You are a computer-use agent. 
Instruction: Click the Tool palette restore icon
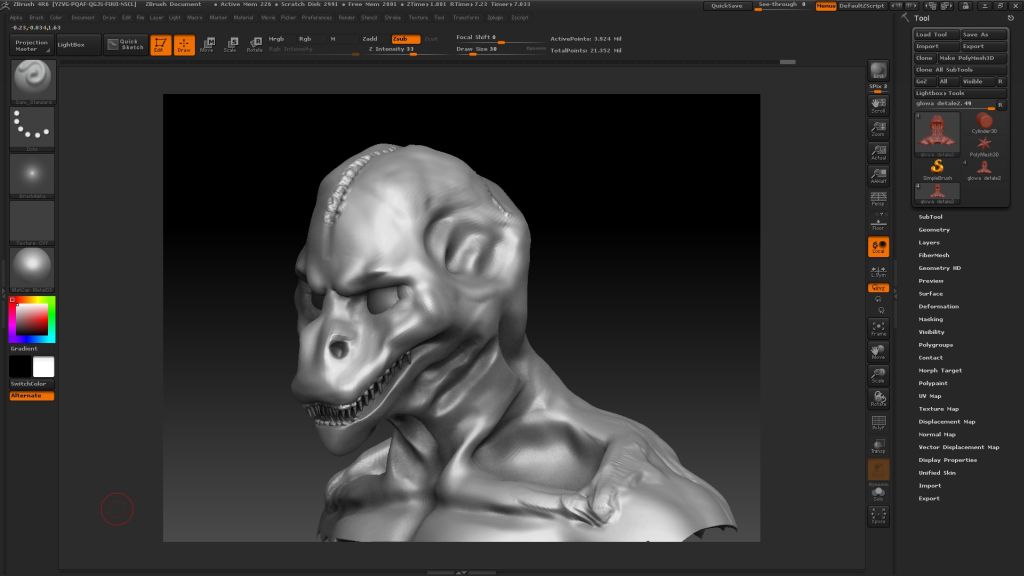(1011, 18)
